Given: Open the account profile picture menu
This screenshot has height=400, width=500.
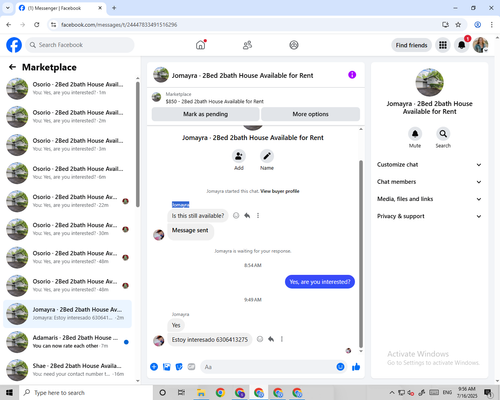Looking at the screenshot, I should click(480, 45).
